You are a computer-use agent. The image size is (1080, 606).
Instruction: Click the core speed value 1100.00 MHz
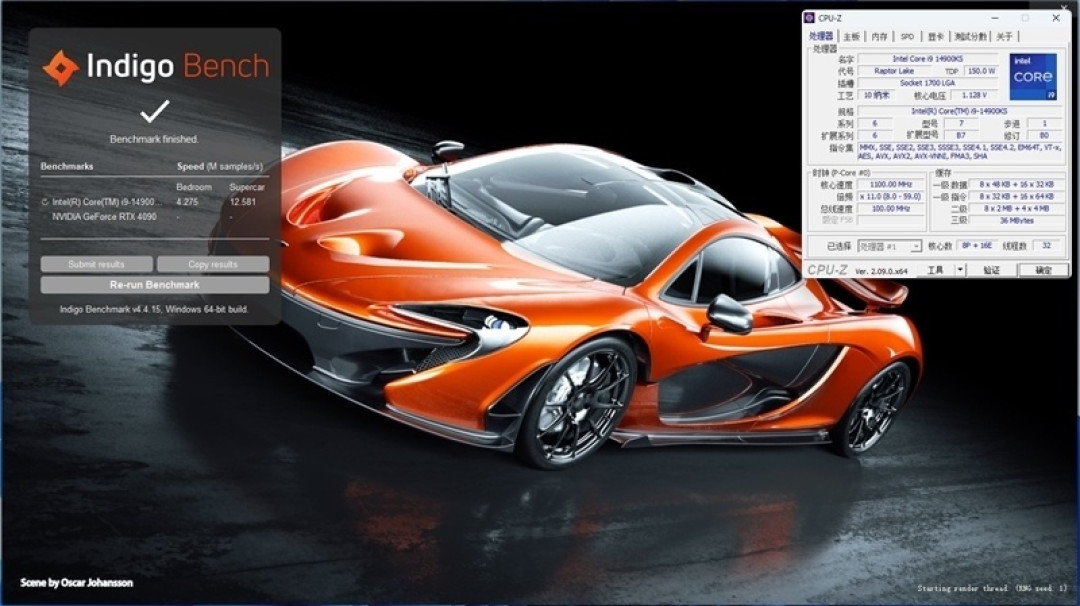(891, 185)
